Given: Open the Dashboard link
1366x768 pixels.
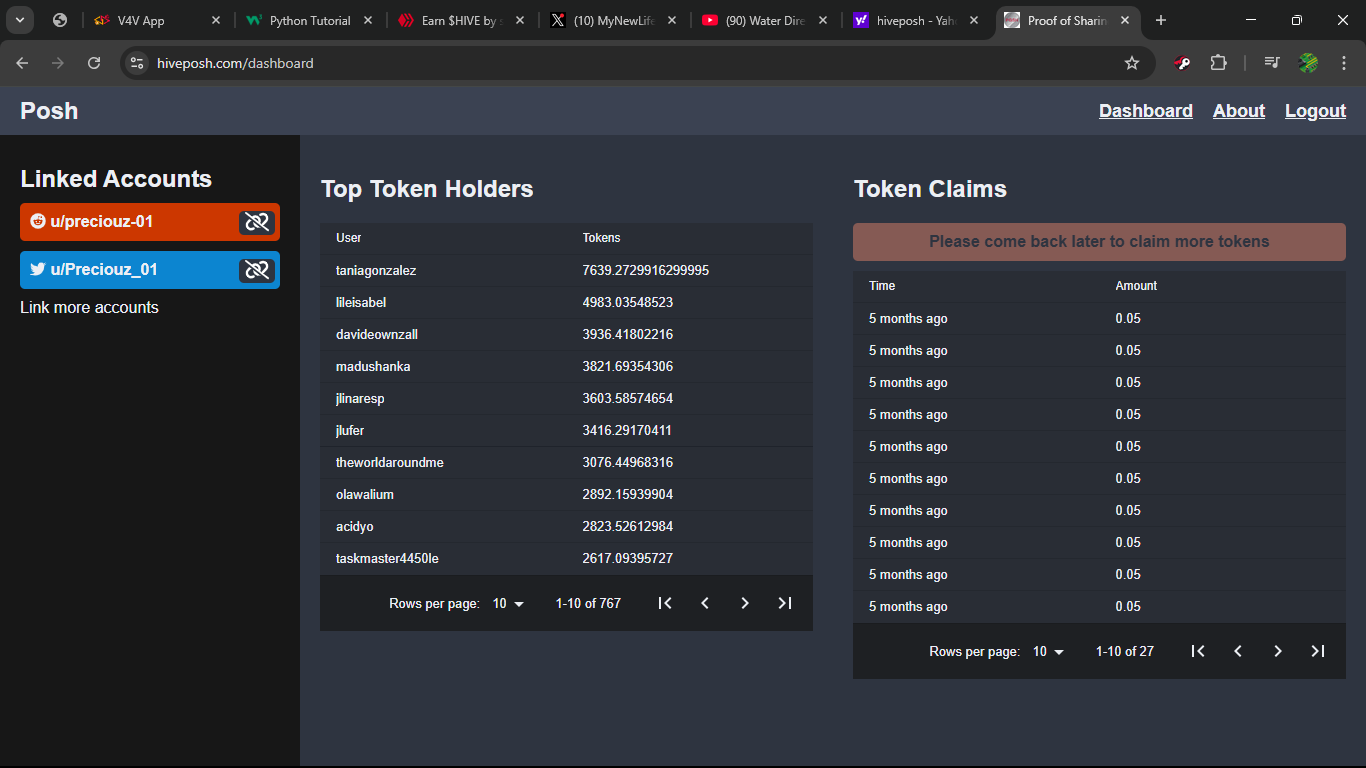Looking at the screenshot, I should (x=1146, y=111).
